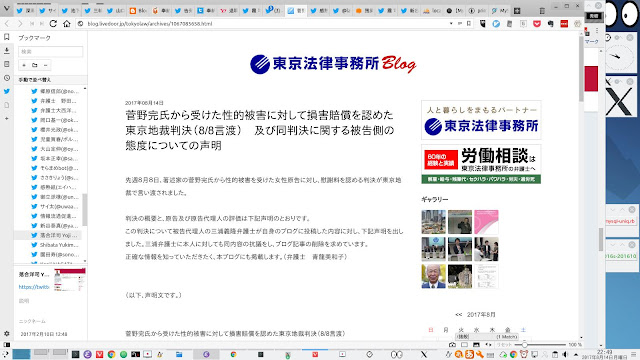Open the Twitter web panel
Viewport: 640px width, 360px height.
(x=7, y=91)
